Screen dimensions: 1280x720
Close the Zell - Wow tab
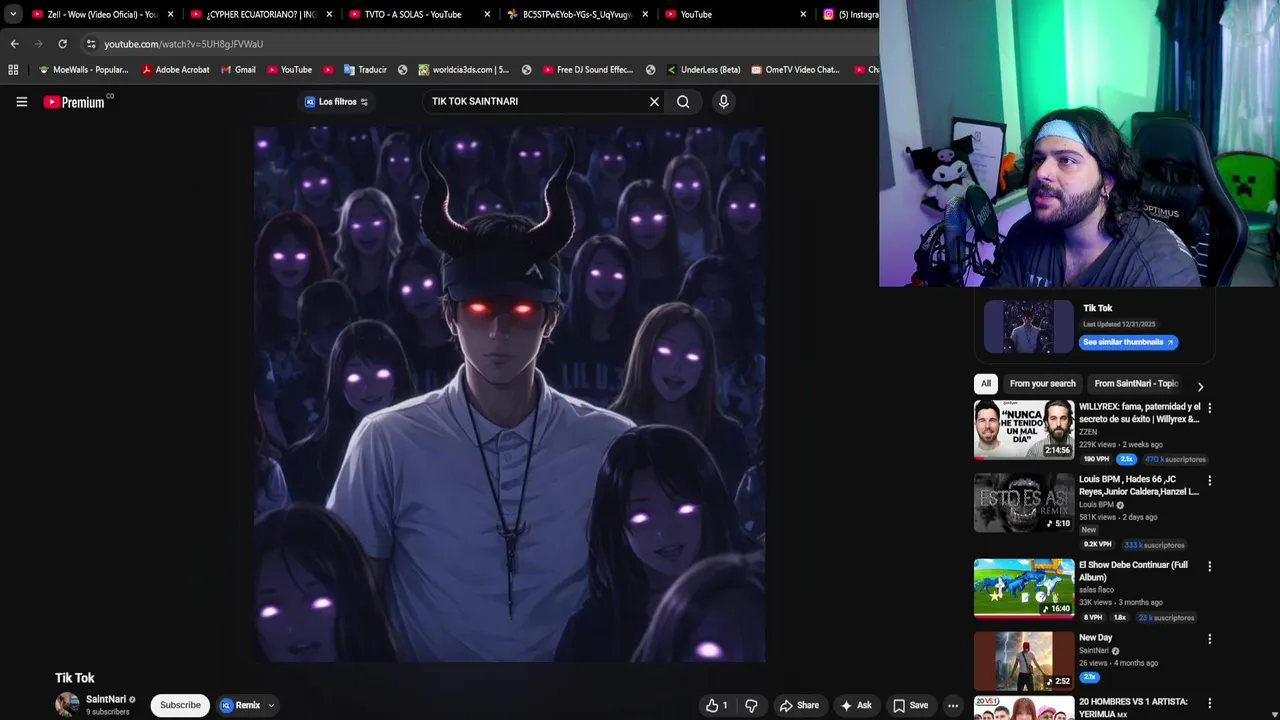170,14
